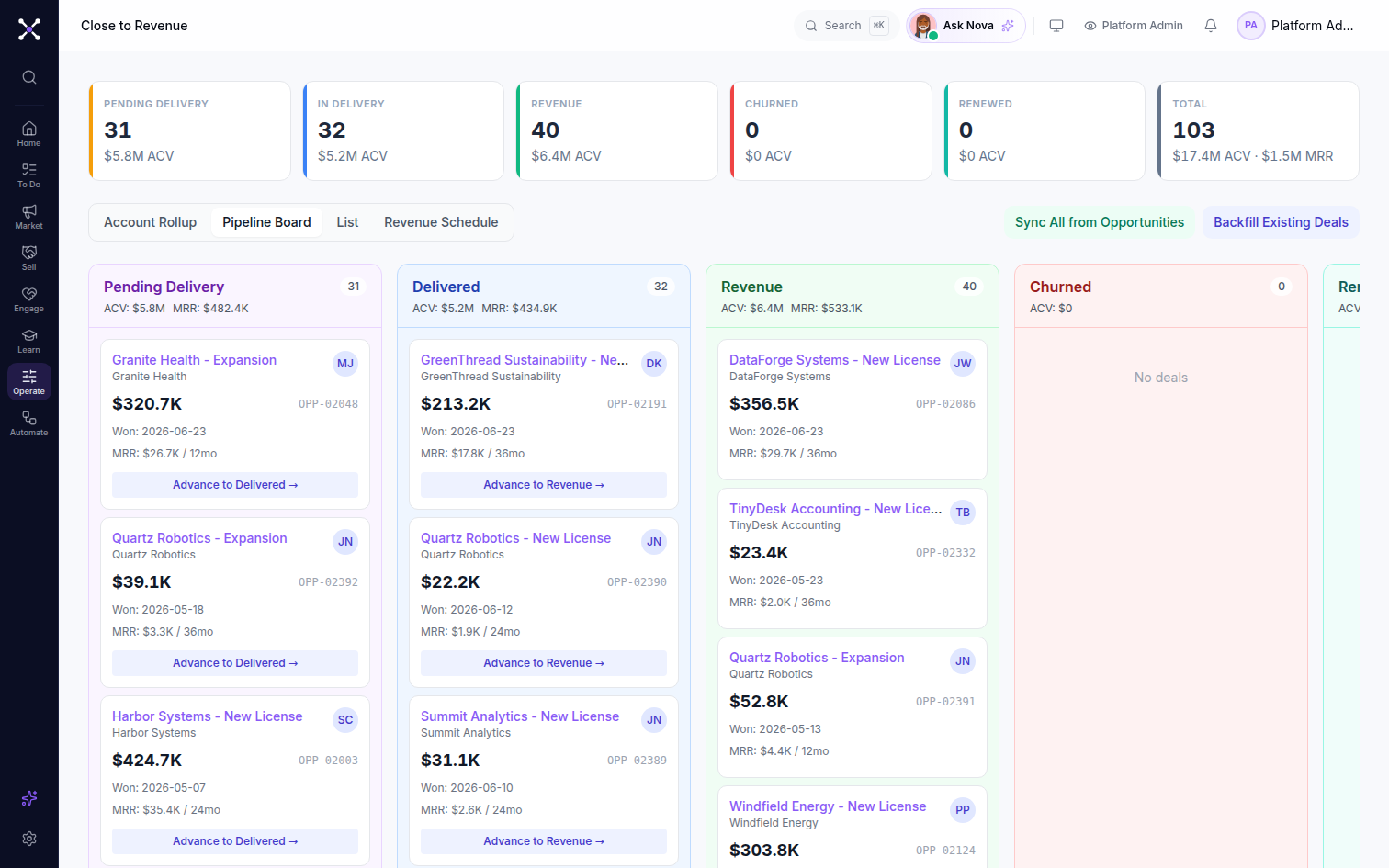Image resolution: width=1389 pixels, height=868 pixels.
Task: Open Ask Nova assistant
Action: point(966,26)
